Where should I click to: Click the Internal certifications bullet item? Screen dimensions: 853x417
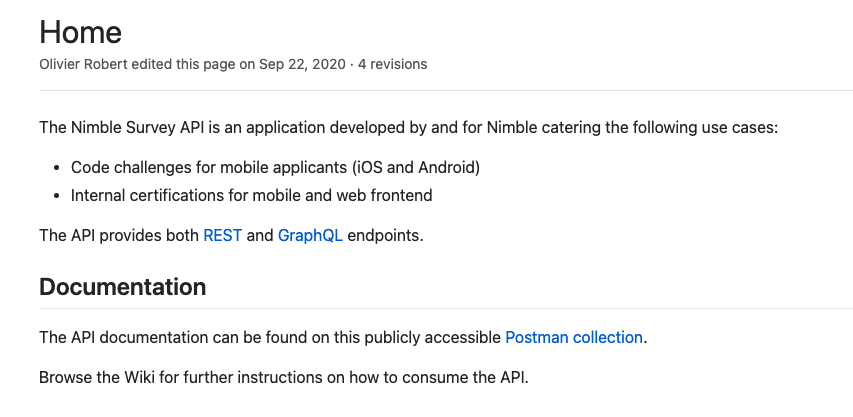(x=251, y=195)
